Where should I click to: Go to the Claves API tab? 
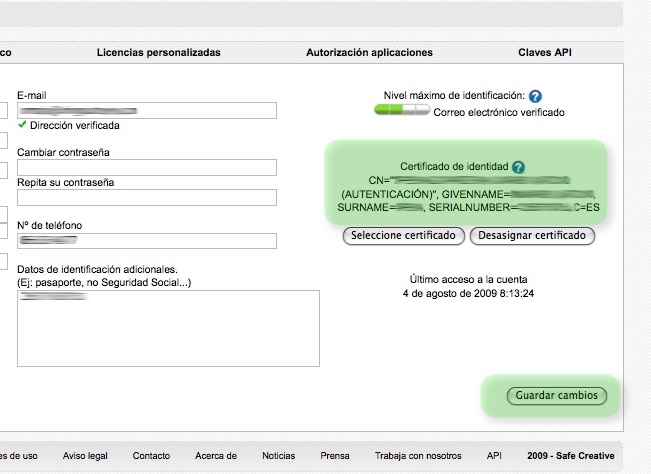(545, 52)
